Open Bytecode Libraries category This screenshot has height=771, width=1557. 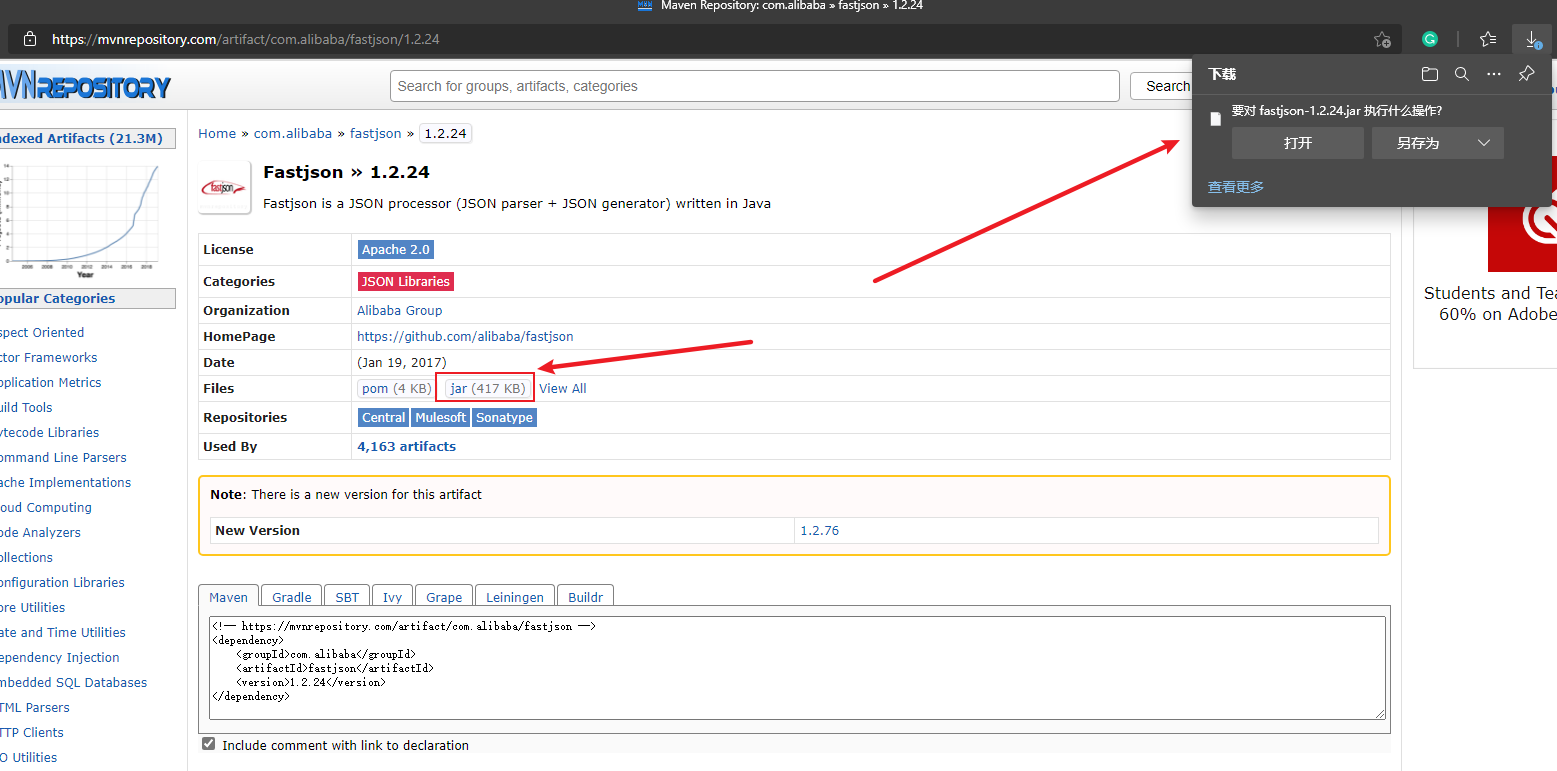pos(49,433)
